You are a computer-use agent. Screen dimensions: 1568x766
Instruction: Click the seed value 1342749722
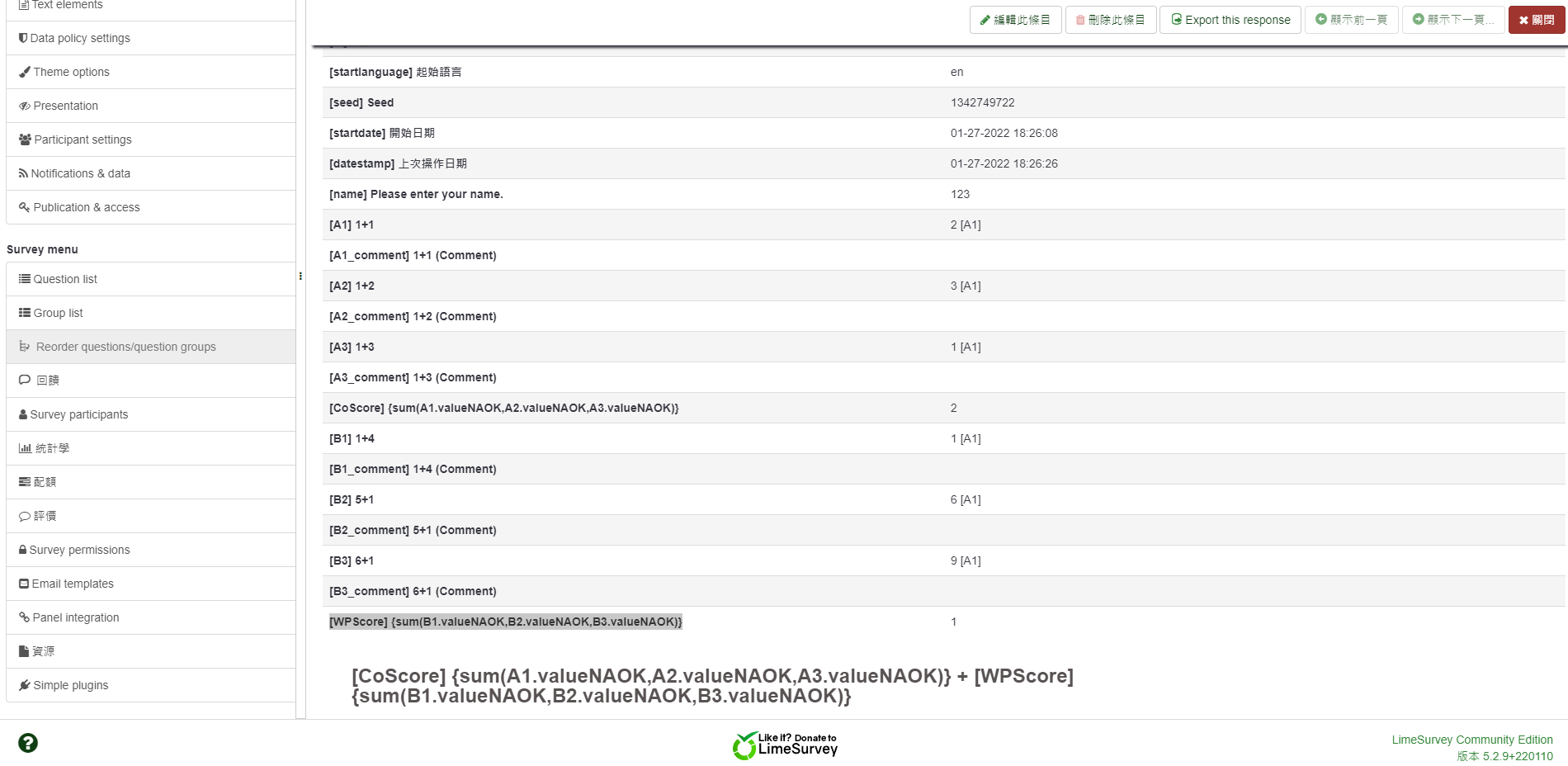coord(982,102)
